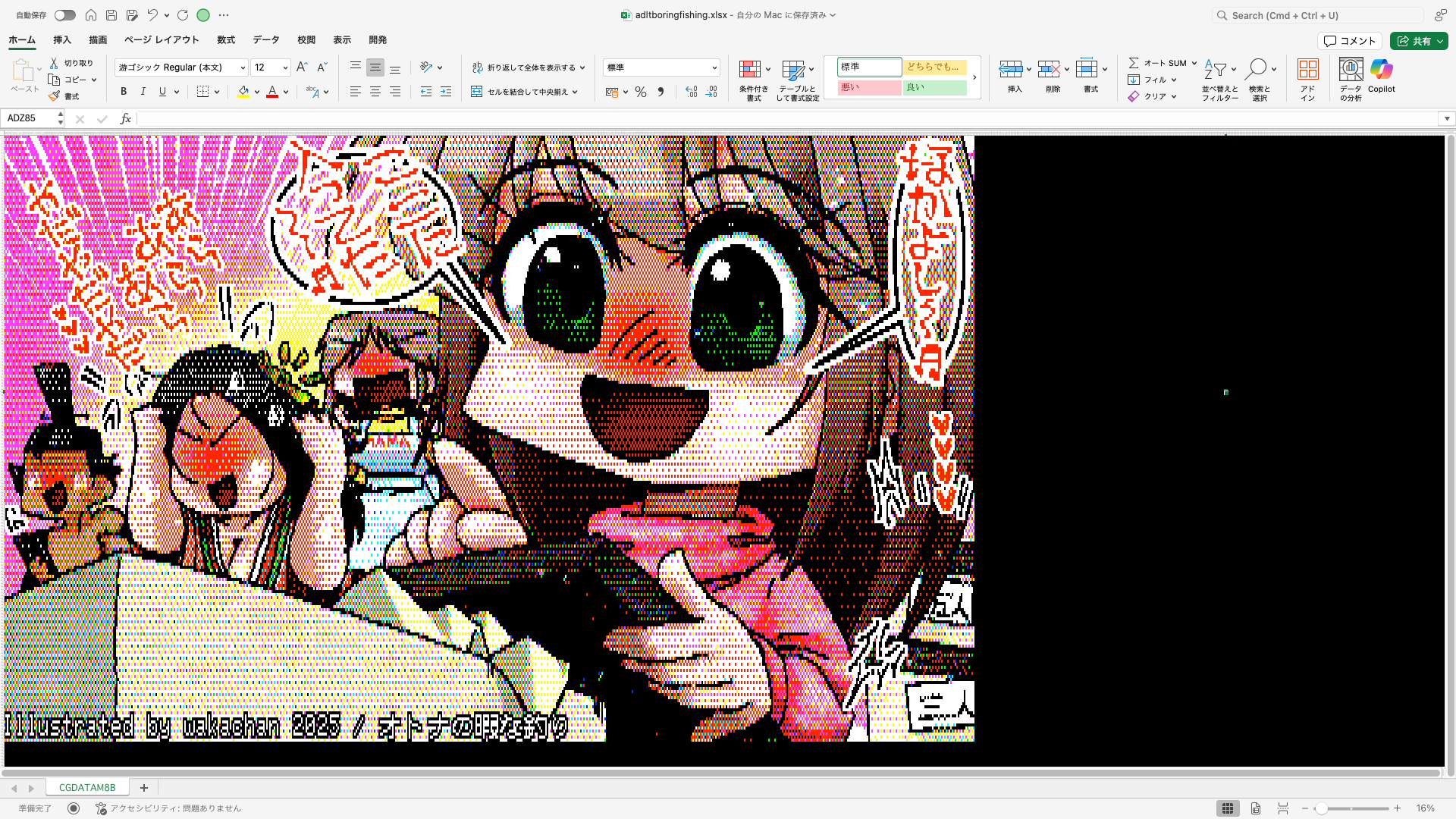This screenshot has width=1456, height=819.
Task: Toggle middle vertical alignment
Action: (x=375, y=67)
